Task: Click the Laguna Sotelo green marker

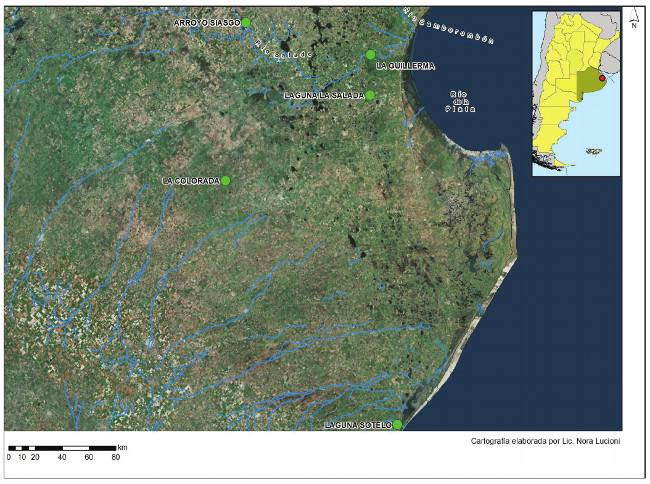Action: pos(397,425)
